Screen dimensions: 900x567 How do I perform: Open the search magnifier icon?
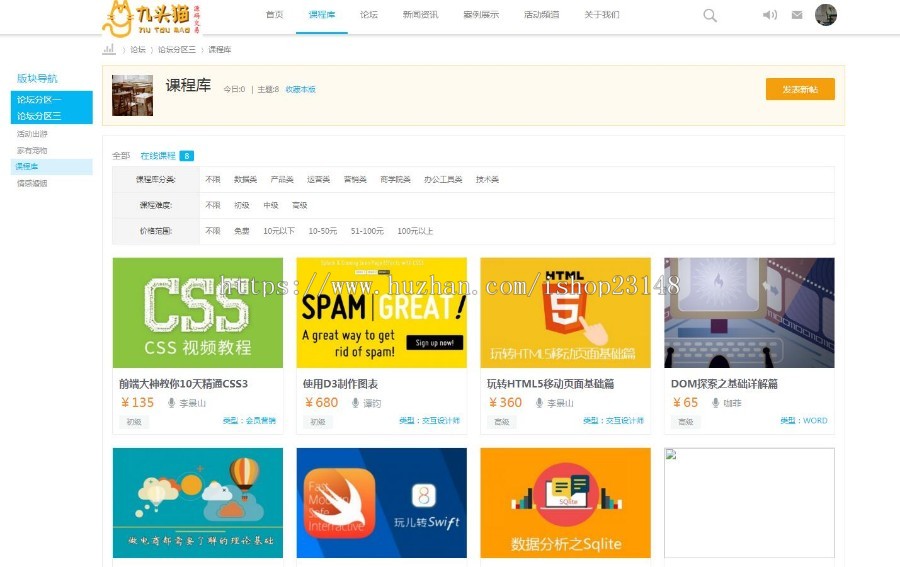pyautogui.click(x=710, y=15)
